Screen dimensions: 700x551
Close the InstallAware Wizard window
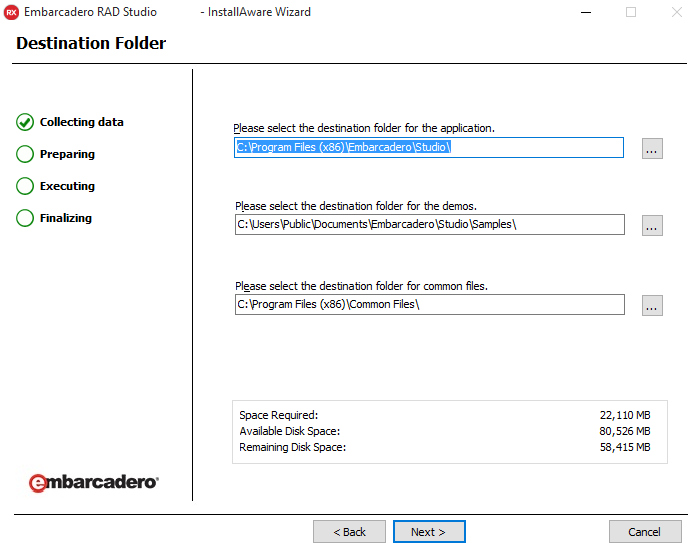(677, 13)
